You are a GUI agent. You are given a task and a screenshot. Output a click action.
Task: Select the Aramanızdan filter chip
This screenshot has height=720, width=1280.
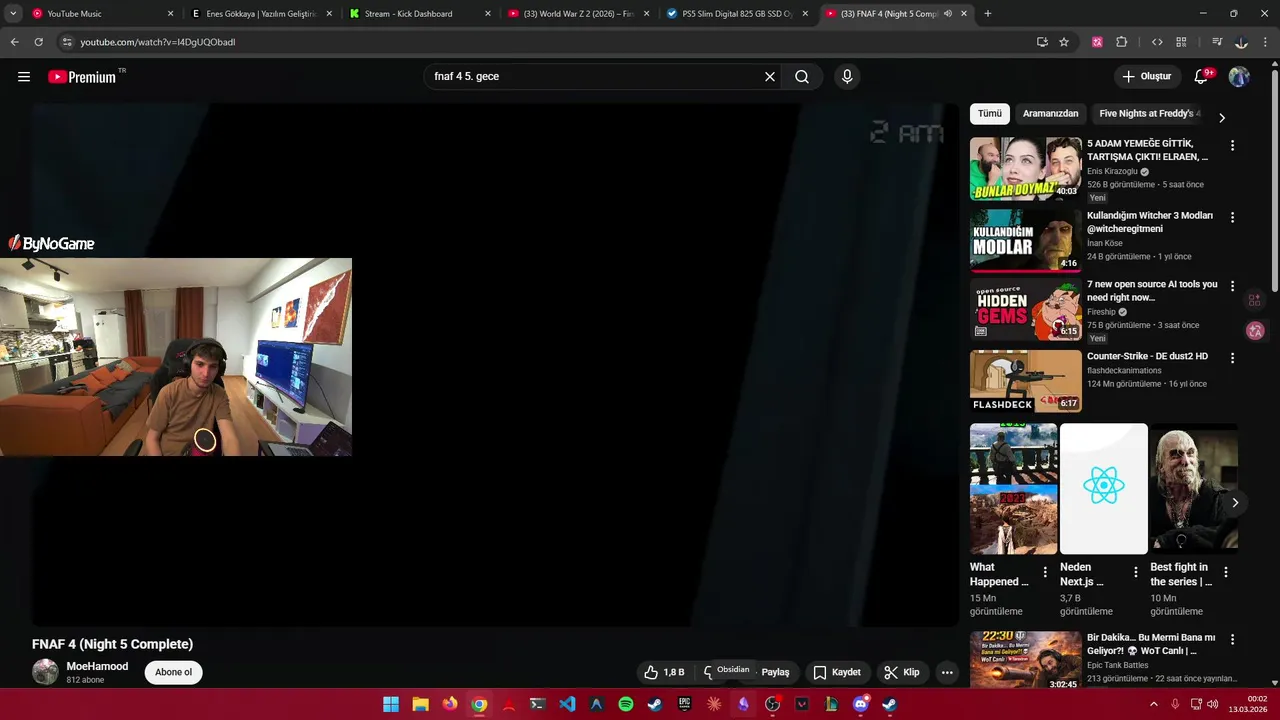(x=1050, y=114)
